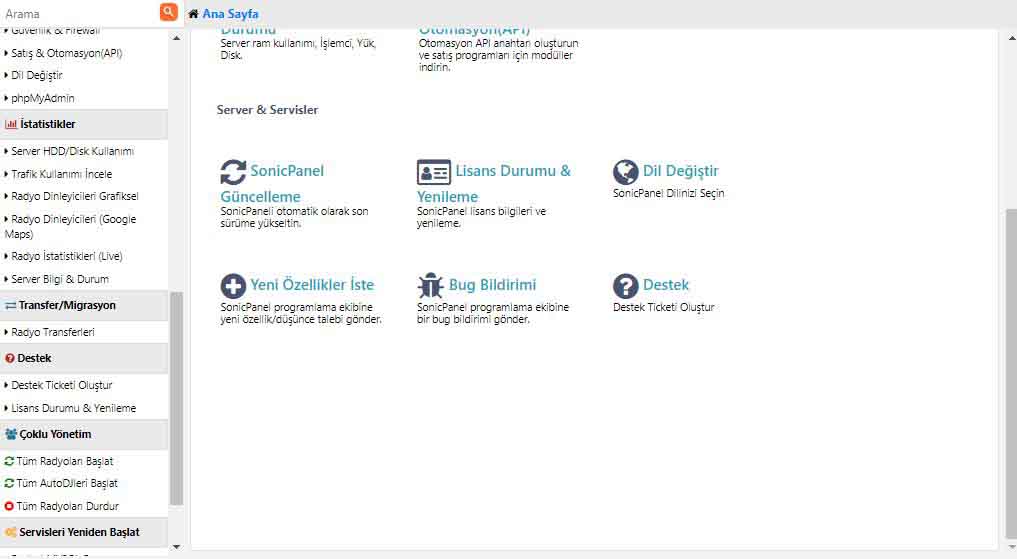This screenshot has width=1017, height=559.
Task: Click Tüm Radyoları Durdur text in sidebar
Action: 67,506
